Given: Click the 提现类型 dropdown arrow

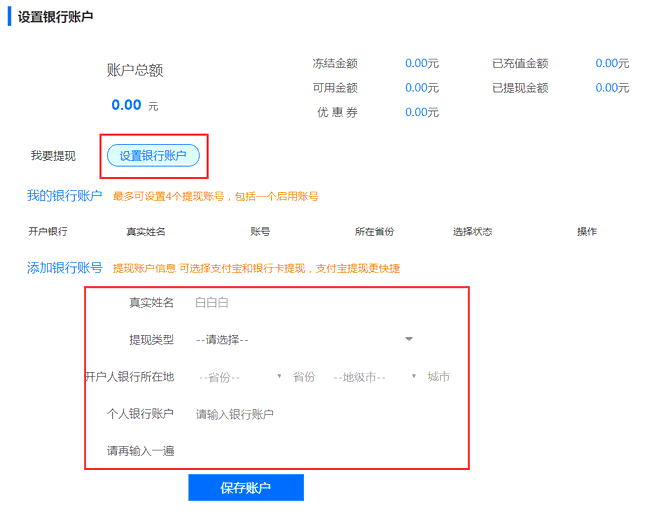Looking at the screenshot, I should pyautogui.click(x=409, y=340).
